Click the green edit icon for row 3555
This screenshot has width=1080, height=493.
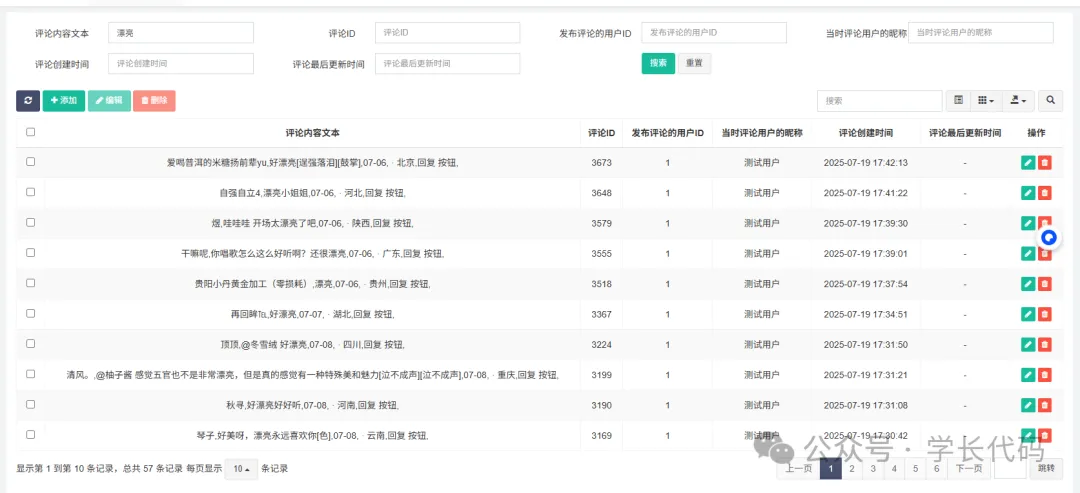tap(1028, 253)
